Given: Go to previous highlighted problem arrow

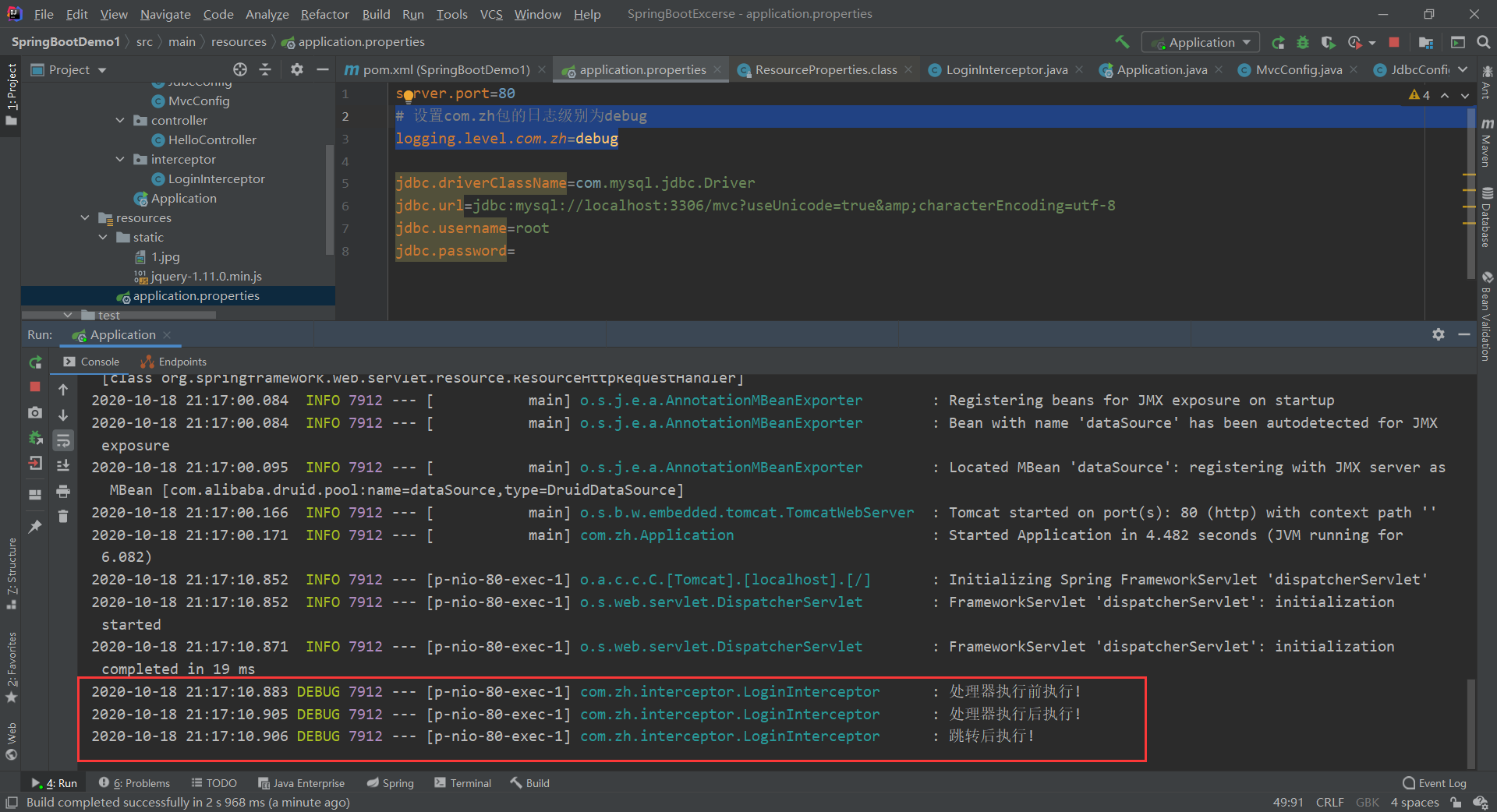Looking at the screenshot, I should pos(1445,95).
